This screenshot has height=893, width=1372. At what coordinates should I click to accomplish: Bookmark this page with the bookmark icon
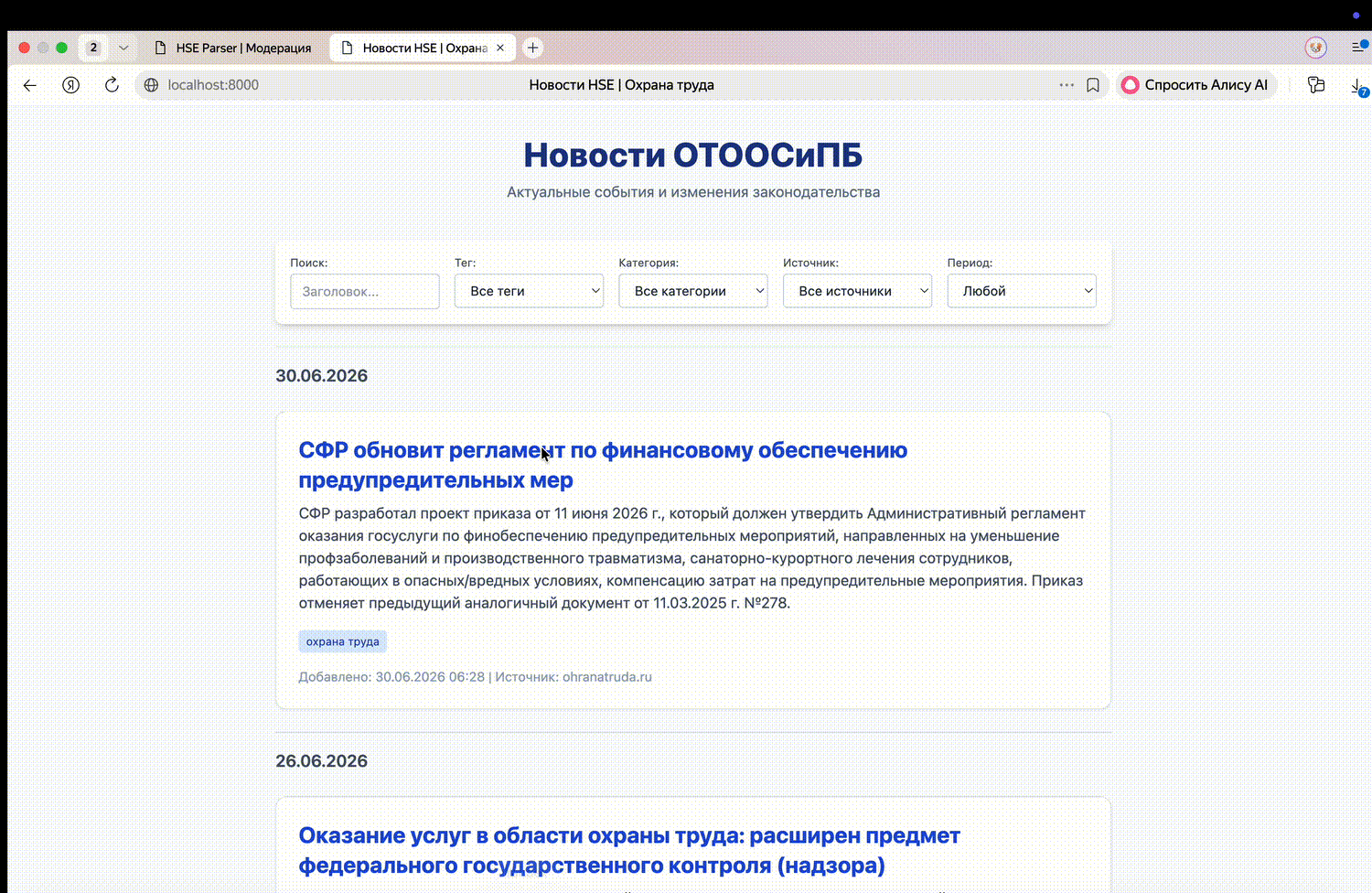point(1093,85)
